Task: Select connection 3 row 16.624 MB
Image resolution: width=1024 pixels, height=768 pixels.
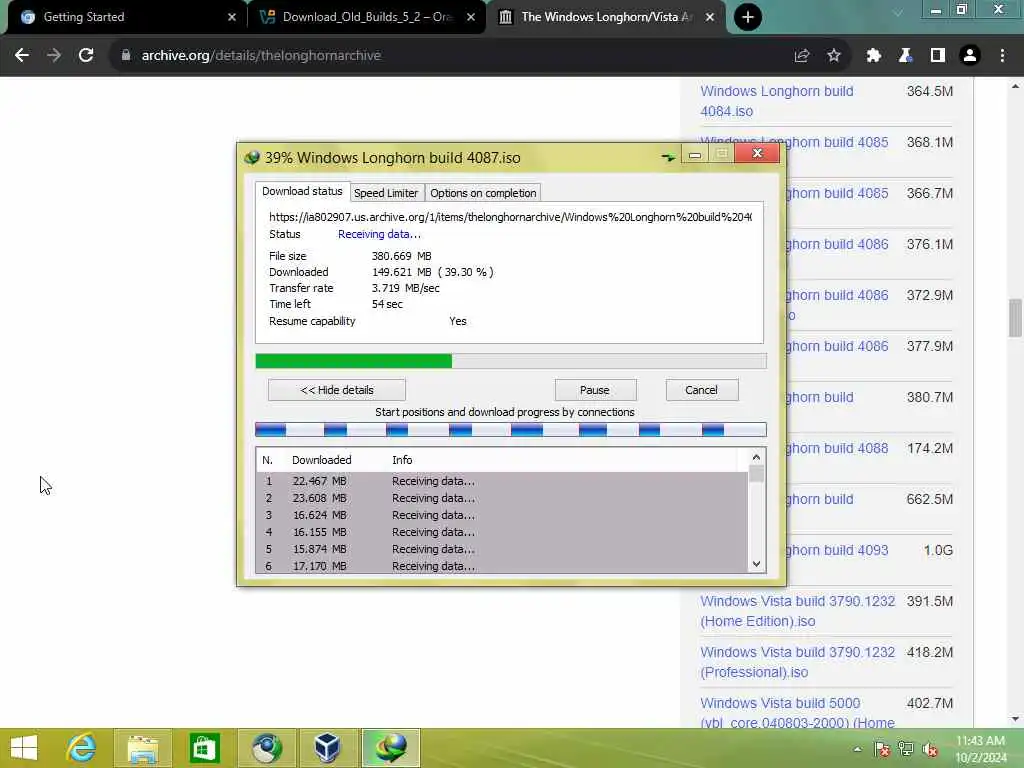Action: [x=502, y=515]
